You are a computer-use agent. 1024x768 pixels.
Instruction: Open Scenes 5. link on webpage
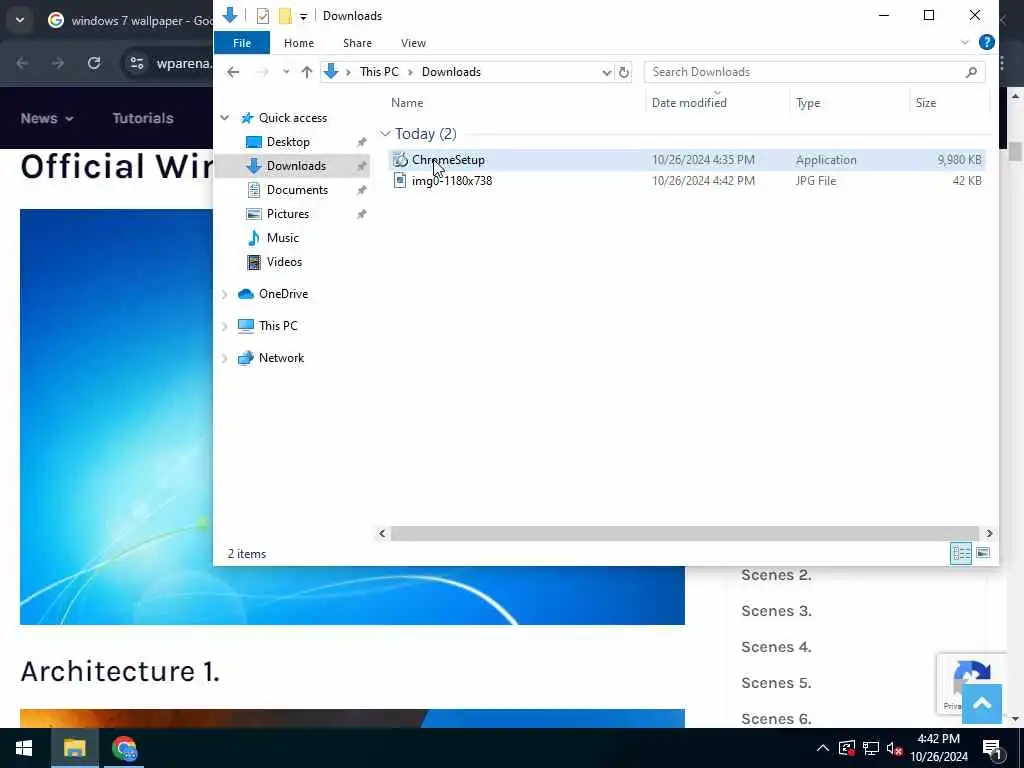776,683
